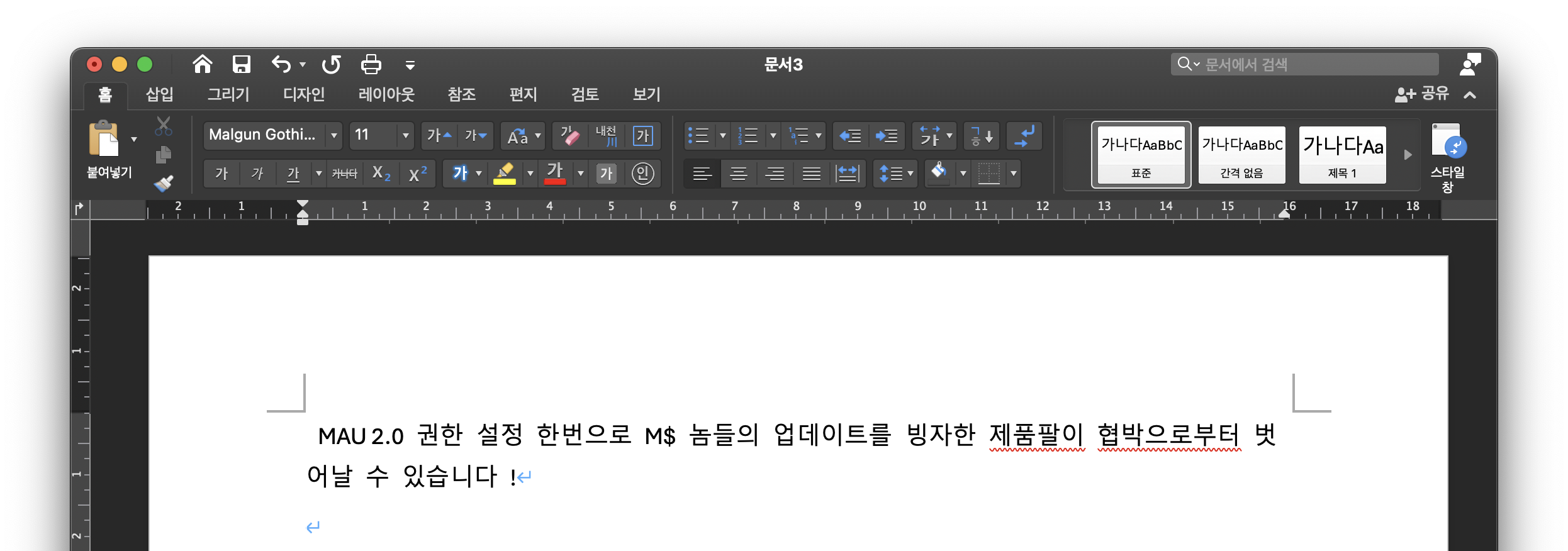Viewport: 1568px width, 551px height.
Task: Switch to the 레이아웃 tab
Action: coord(386,94)
